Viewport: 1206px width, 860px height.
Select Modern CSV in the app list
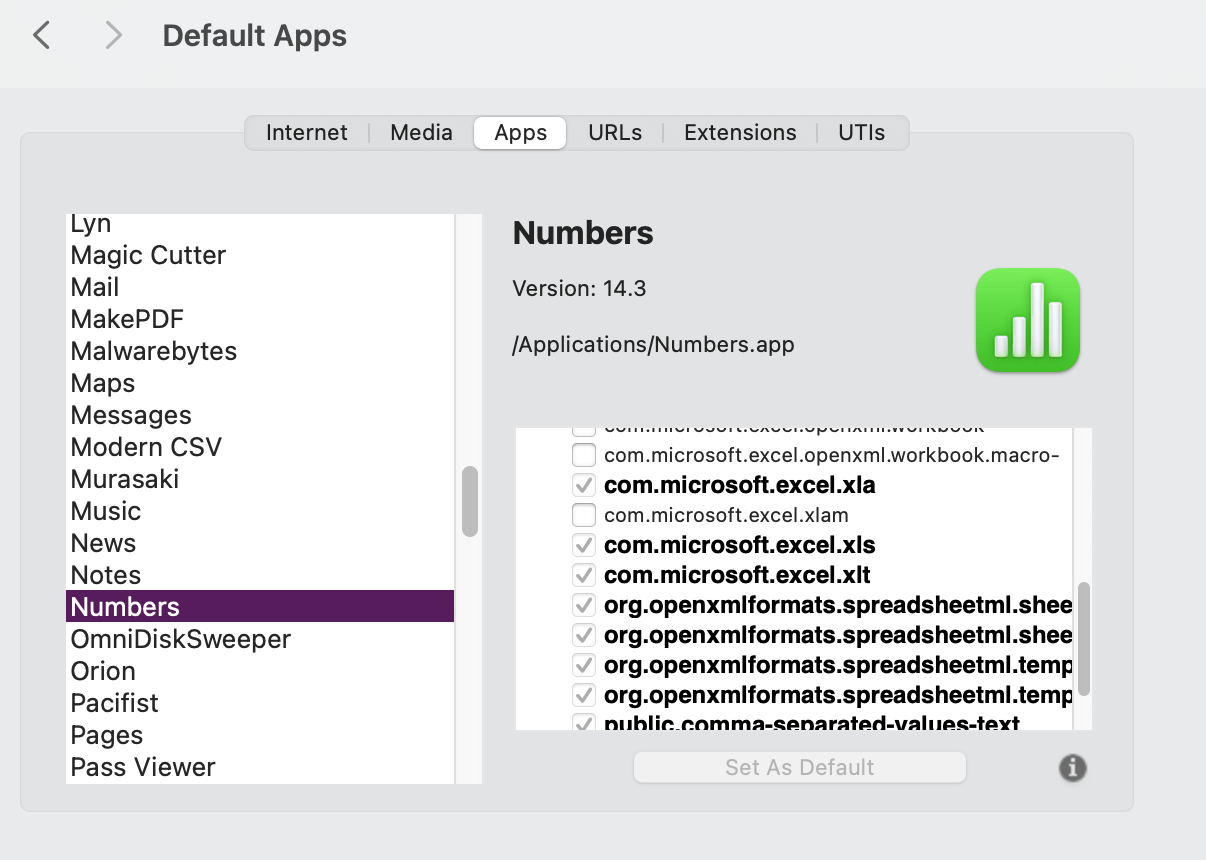coord(260,447)
